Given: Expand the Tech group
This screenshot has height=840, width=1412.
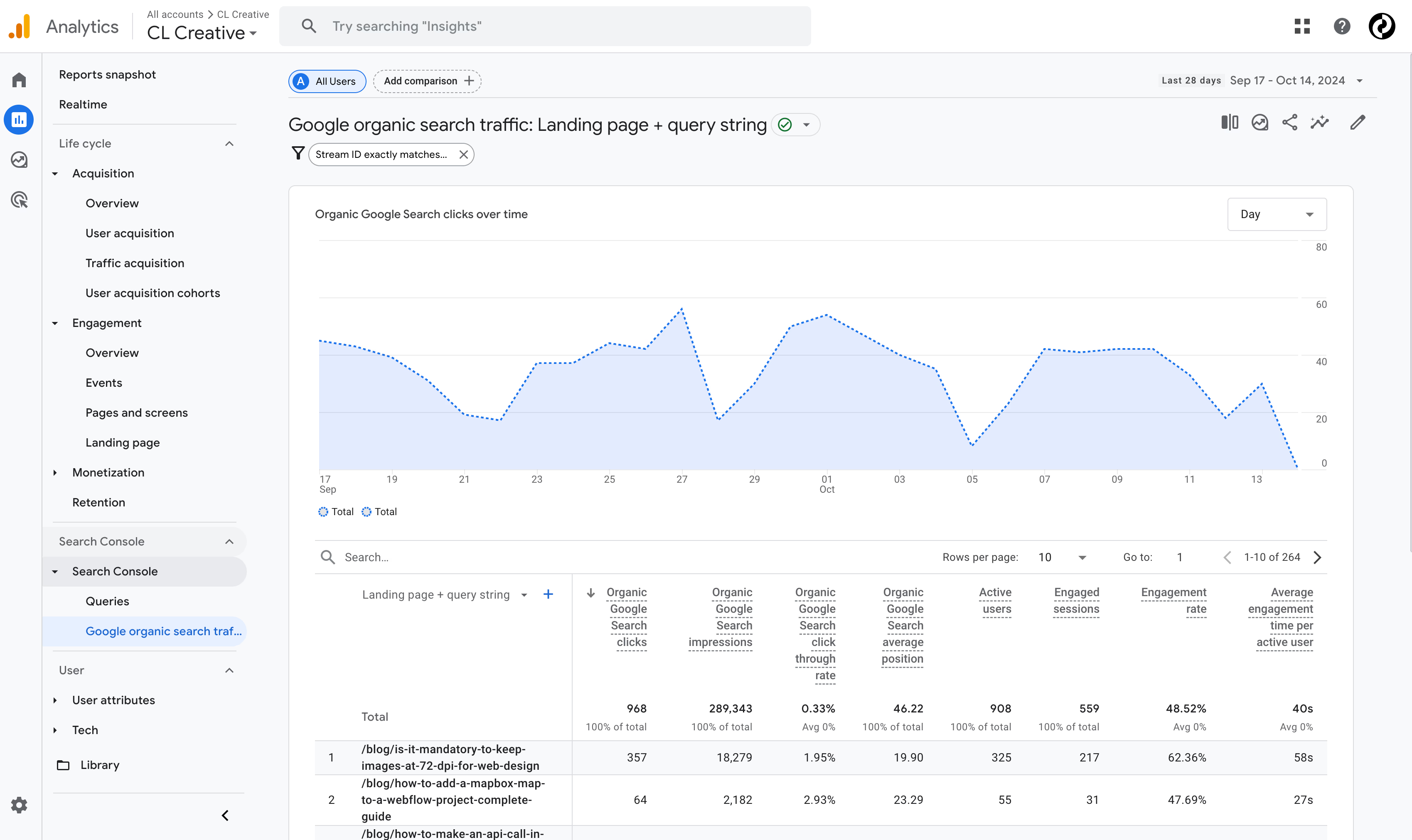Looking at the screenshot, I should click(55, 730).
